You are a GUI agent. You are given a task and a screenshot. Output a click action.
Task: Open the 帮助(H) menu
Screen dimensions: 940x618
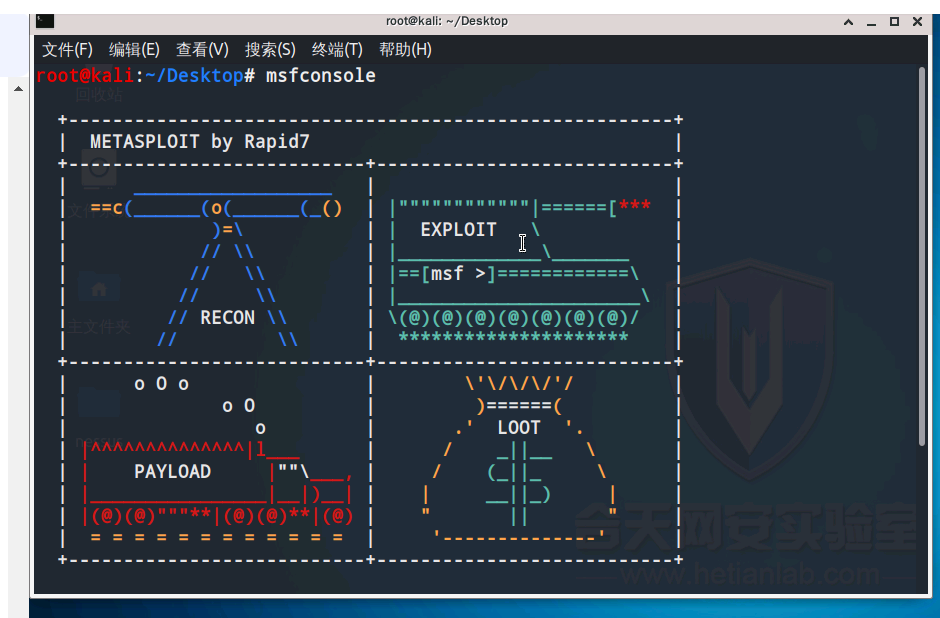(405, 49)
